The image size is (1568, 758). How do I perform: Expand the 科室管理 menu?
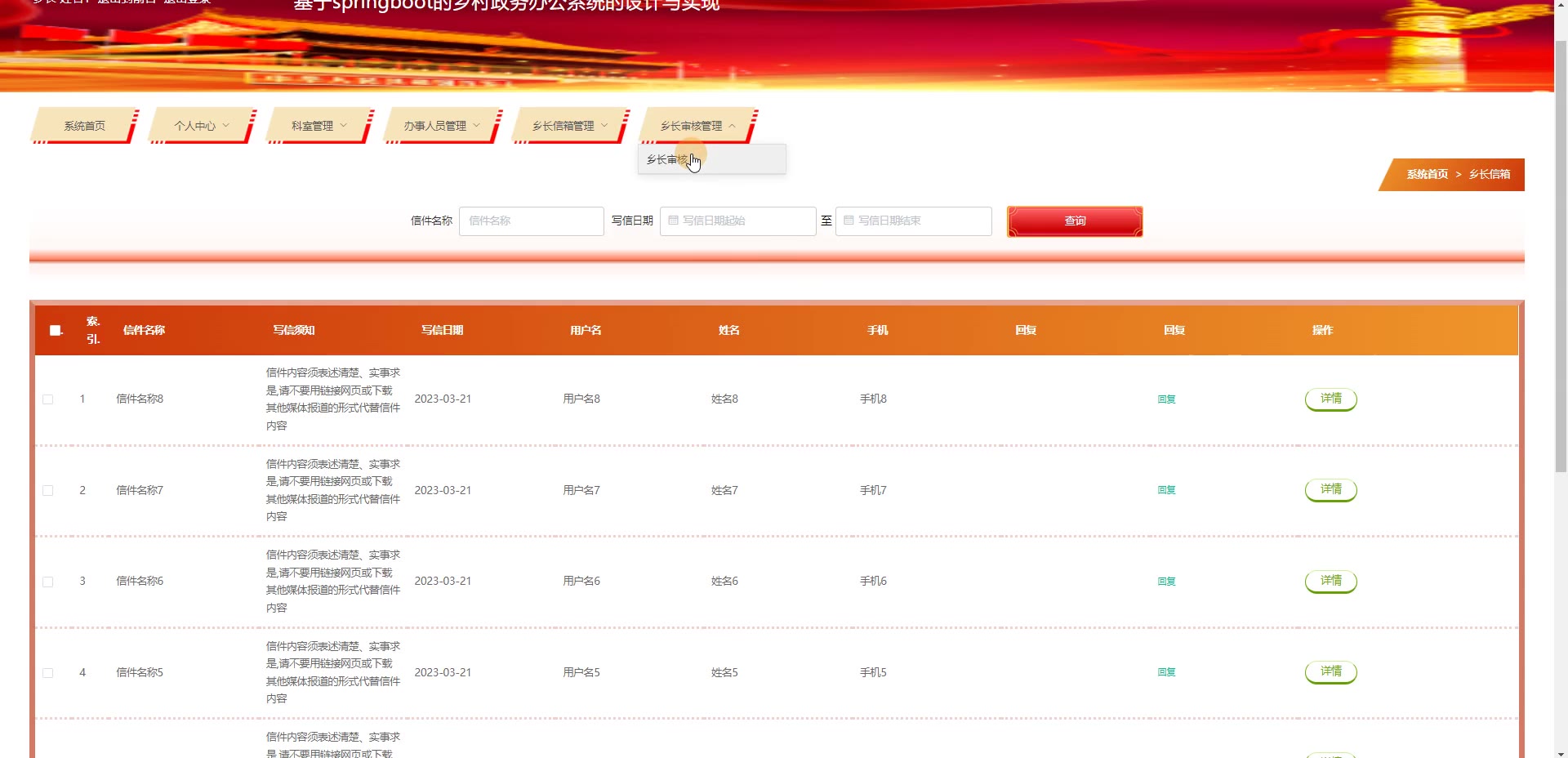(x=319, y=126)
